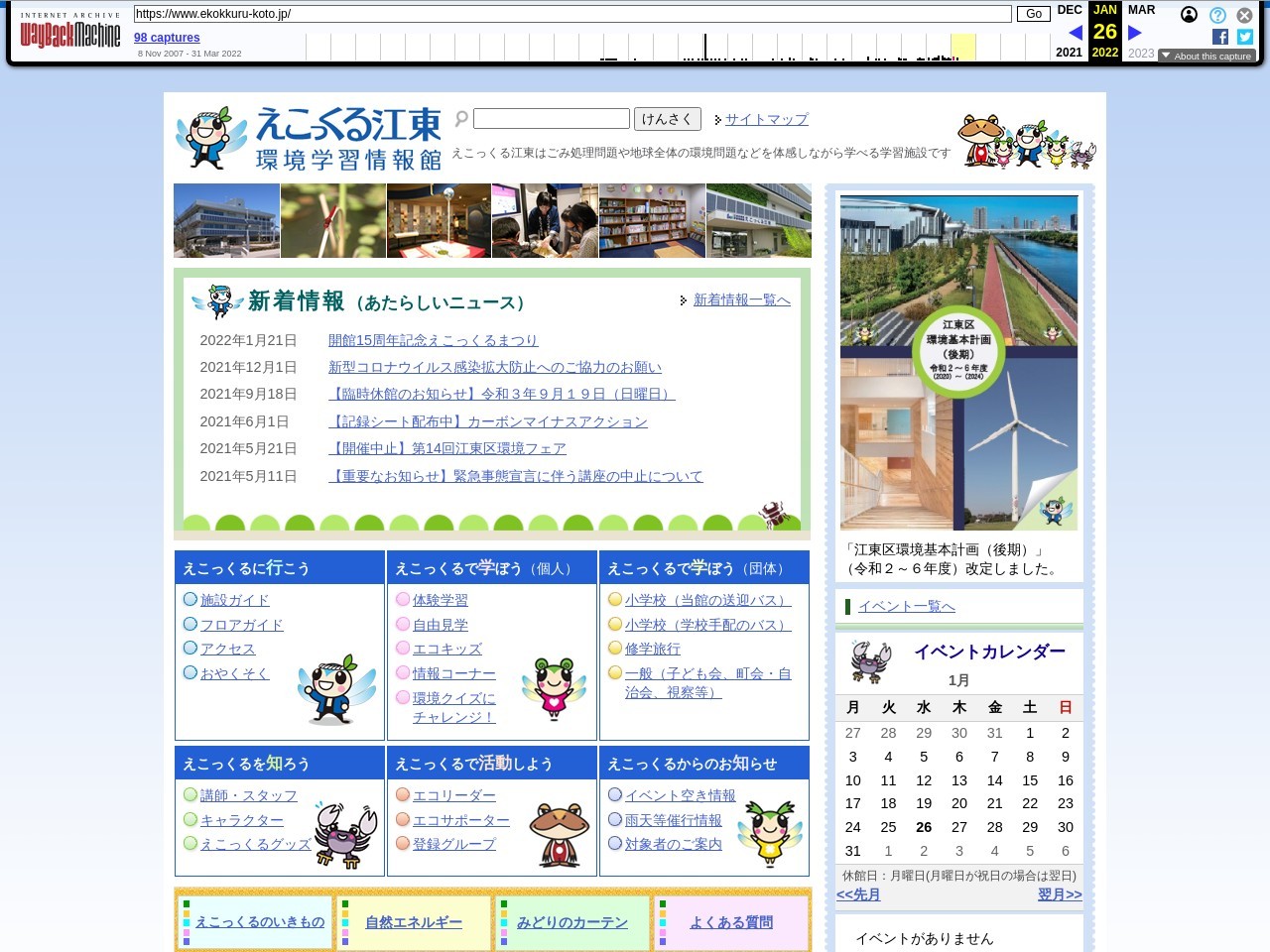Viewport: 1270px width, 952px height.
Task: Open 開館15周年記念えこっくるまつり news
Action: pos(433,340)
